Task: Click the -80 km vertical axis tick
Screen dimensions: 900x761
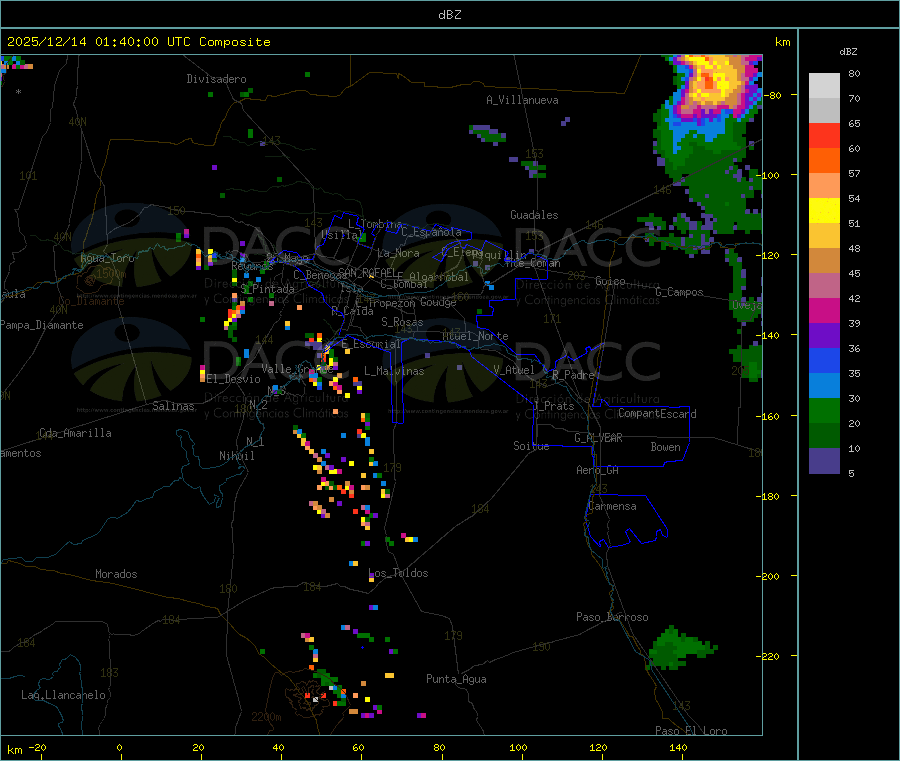Action: pyautogui.click(x=775, y=95)
